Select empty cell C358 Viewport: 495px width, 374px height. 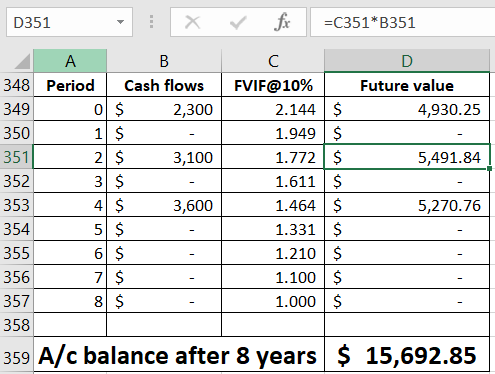pyautogui.click(x=273, y=325)
